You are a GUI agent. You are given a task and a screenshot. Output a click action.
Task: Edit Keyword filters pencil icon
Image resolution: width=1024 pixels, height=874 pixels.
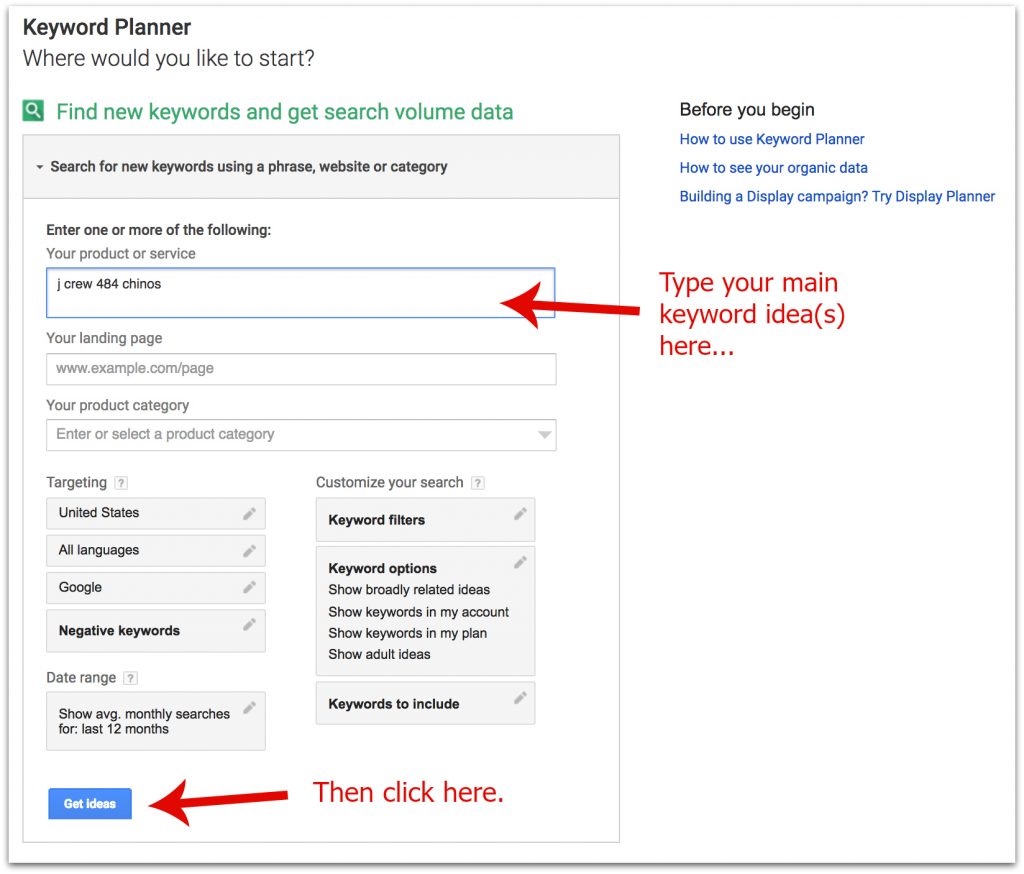coord(520,513)
